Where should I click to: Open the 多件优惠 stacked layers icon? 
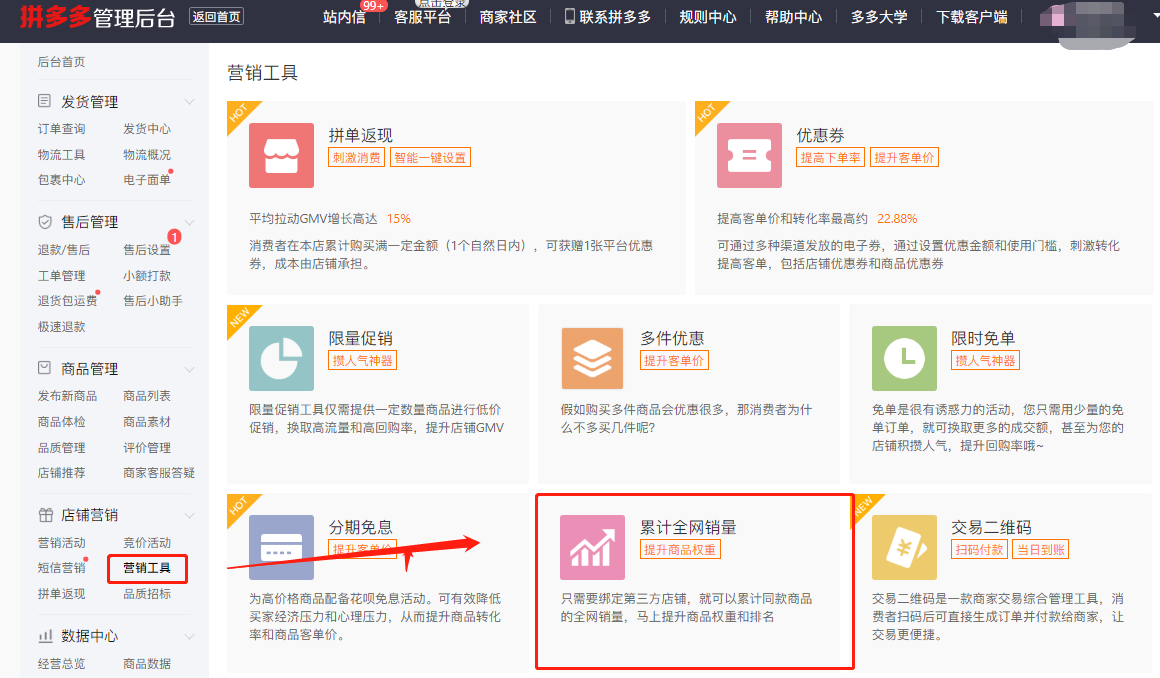[592, 358]
